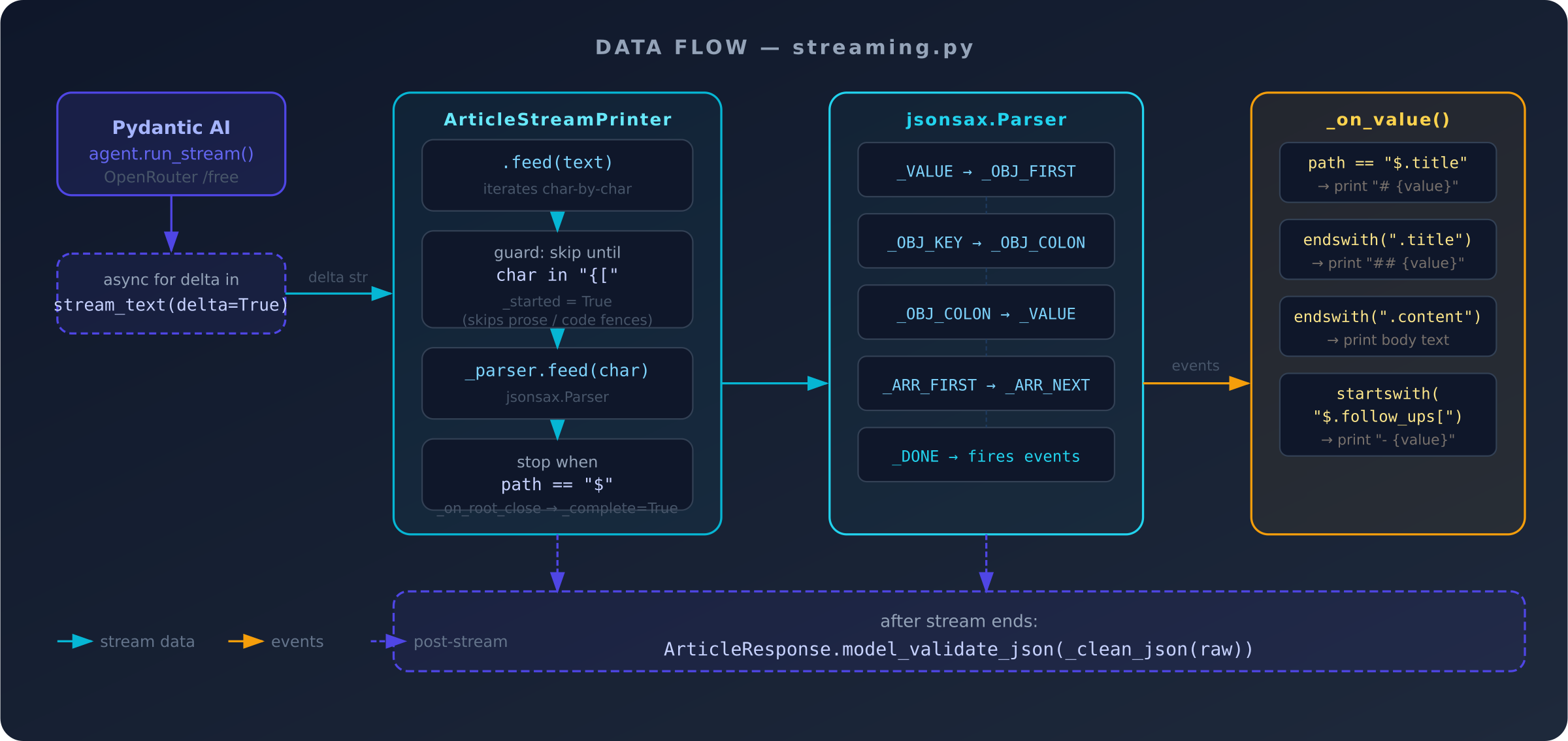Click the 'events' label on orange arrow
Image resolution: width=1568 pixels, height=741 pixels.
click(1196, 366)
